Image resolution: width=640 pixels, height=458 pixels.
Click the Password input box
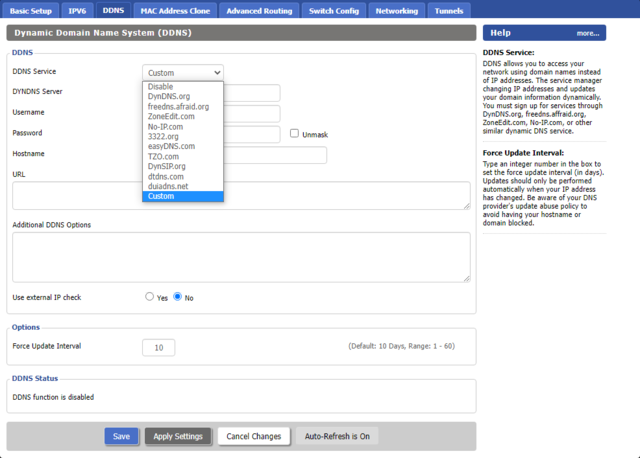point(252,134)
